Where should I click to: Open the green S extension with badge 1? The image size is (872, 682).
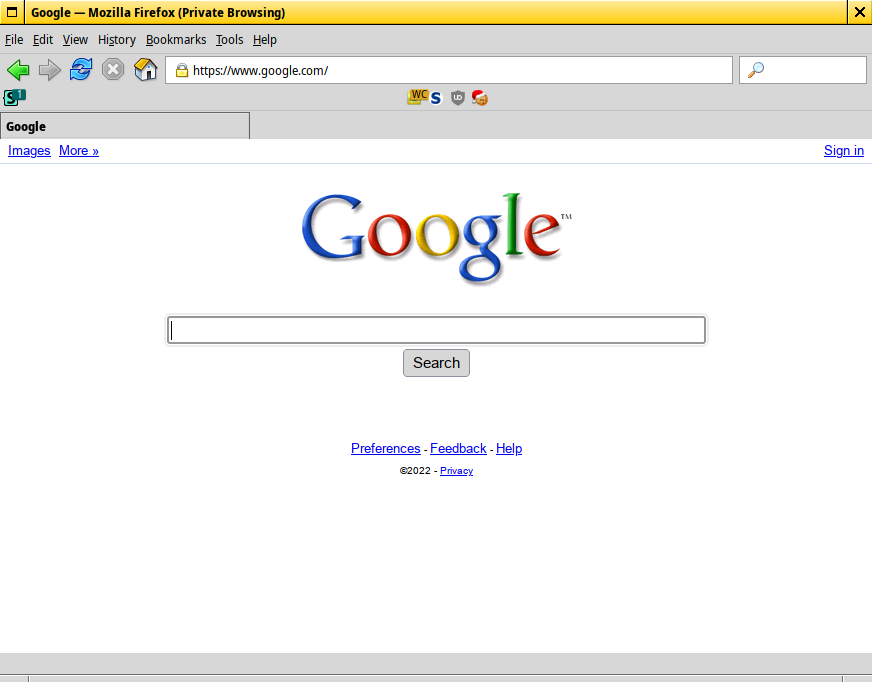pos(14,97)
